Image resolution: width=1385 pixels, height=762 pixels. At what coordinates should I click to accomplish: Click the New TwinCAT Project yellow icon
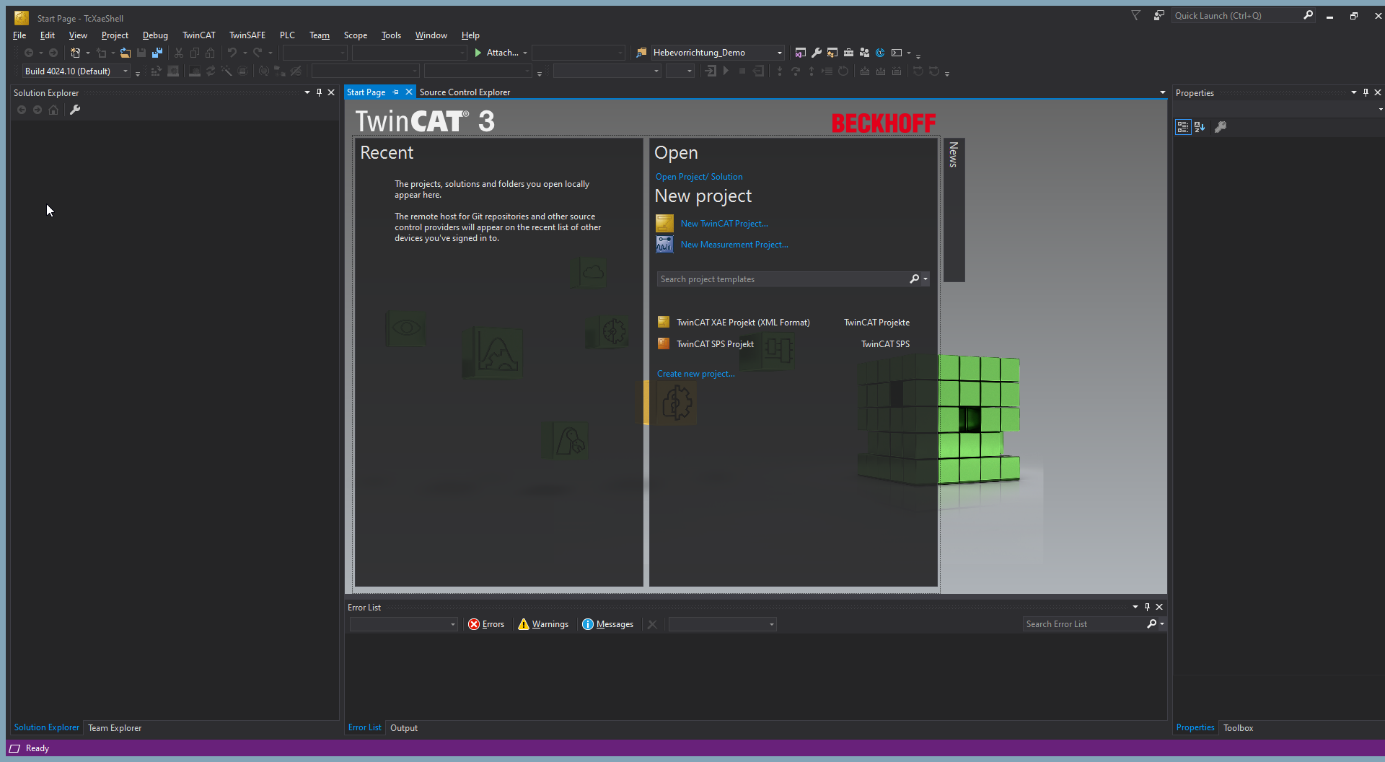pyautogui.click(x=664, y=223)
